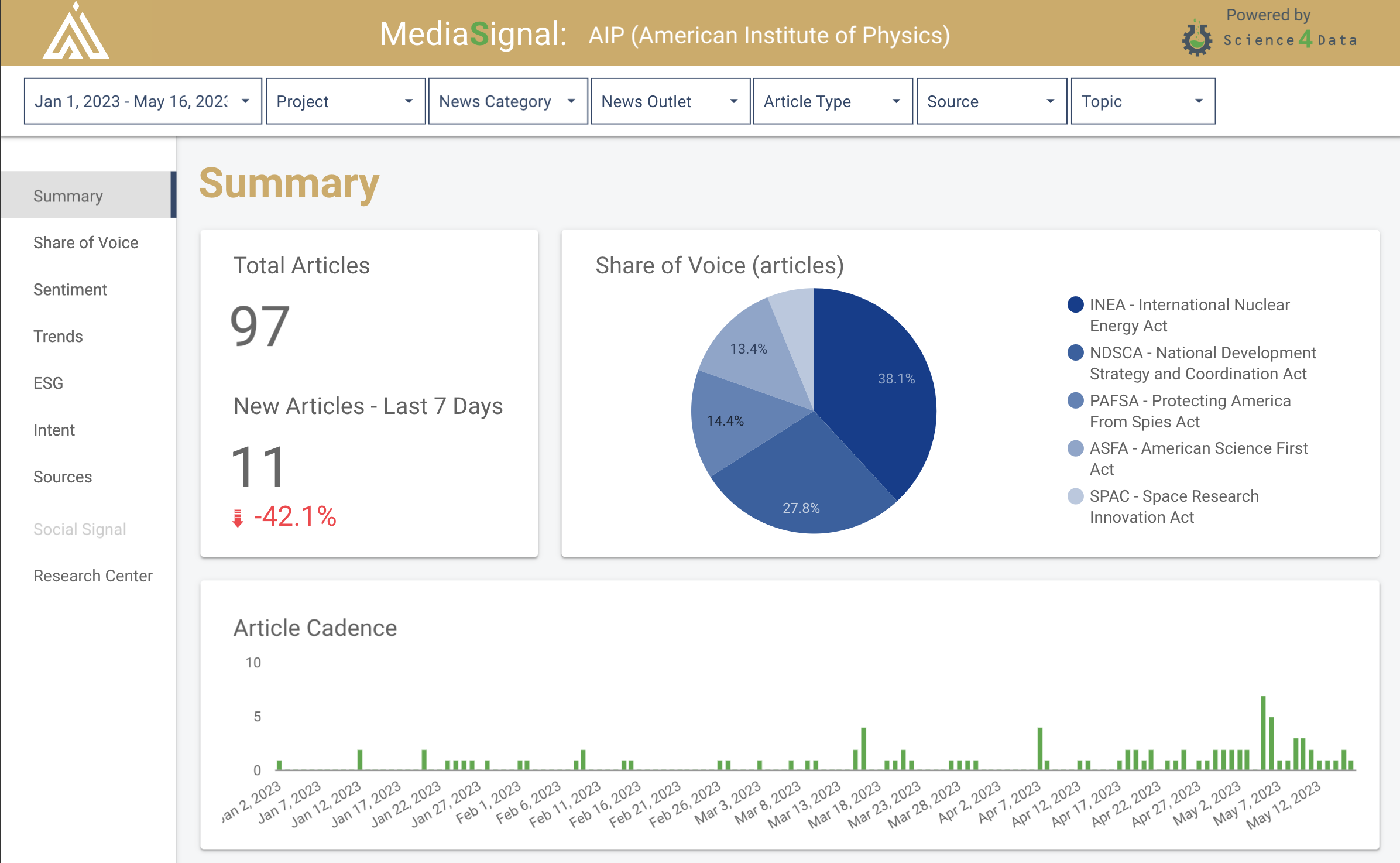This screenshot has height=863, width=1400.
Task: Click the greyed Social Signal item
Action: pos(80,529)
